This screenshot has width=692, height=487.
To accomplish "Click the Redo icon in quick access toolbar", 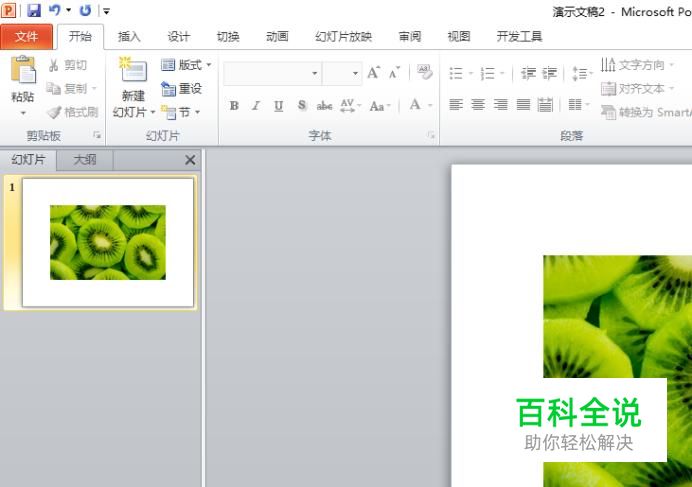I will [x=86, y=10].
